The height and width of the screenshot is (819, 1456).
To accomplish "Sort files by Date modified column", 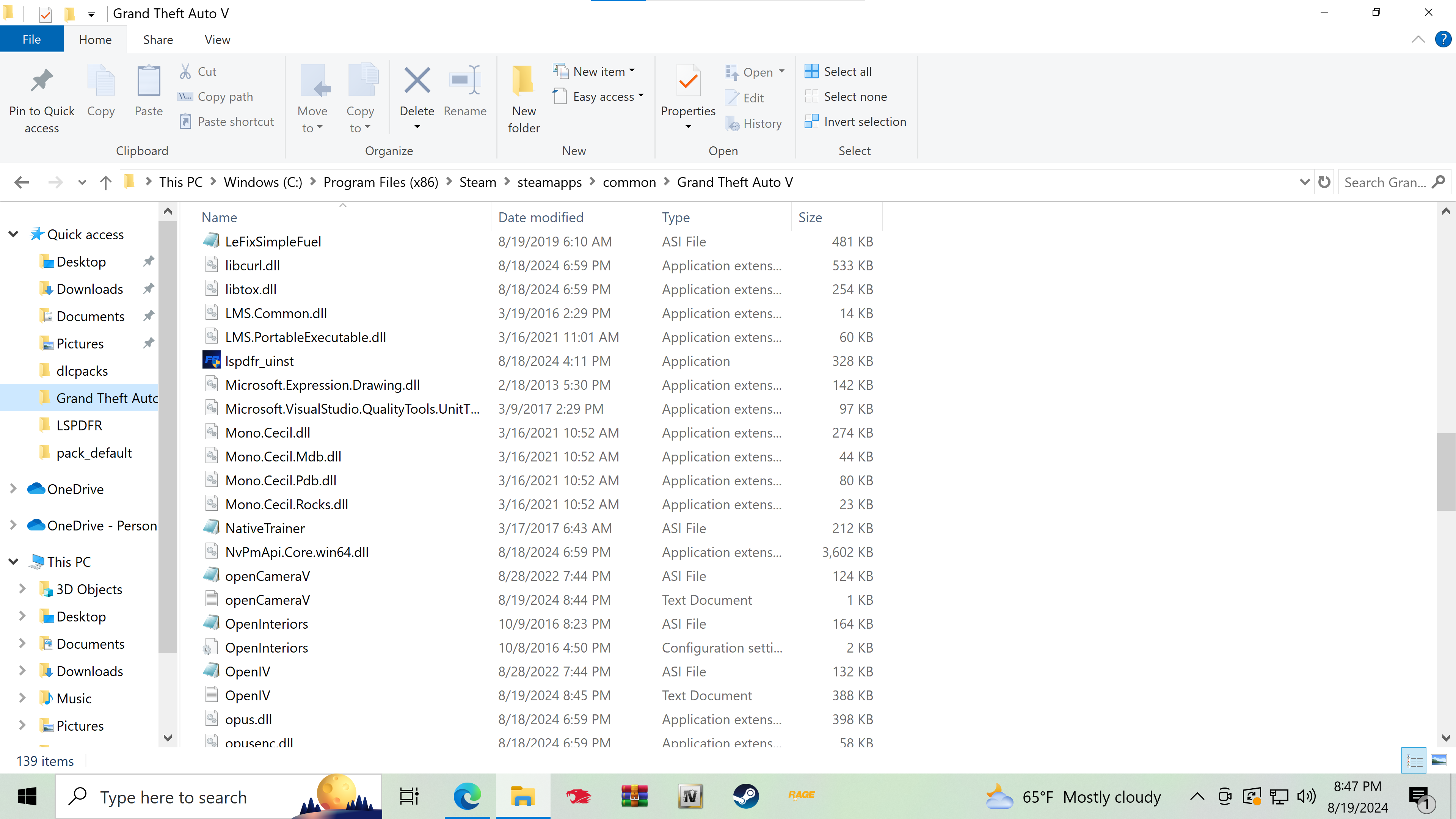I will coord(541,218).
